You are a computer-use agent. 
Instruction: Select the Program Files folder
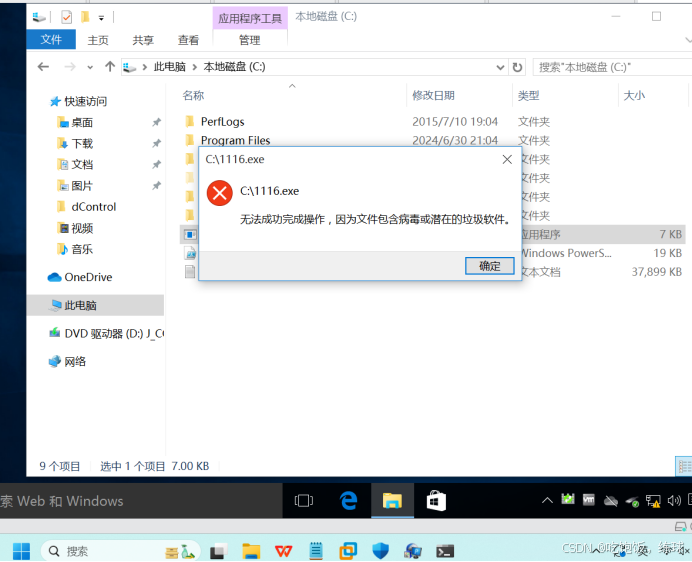pos(235,140)
